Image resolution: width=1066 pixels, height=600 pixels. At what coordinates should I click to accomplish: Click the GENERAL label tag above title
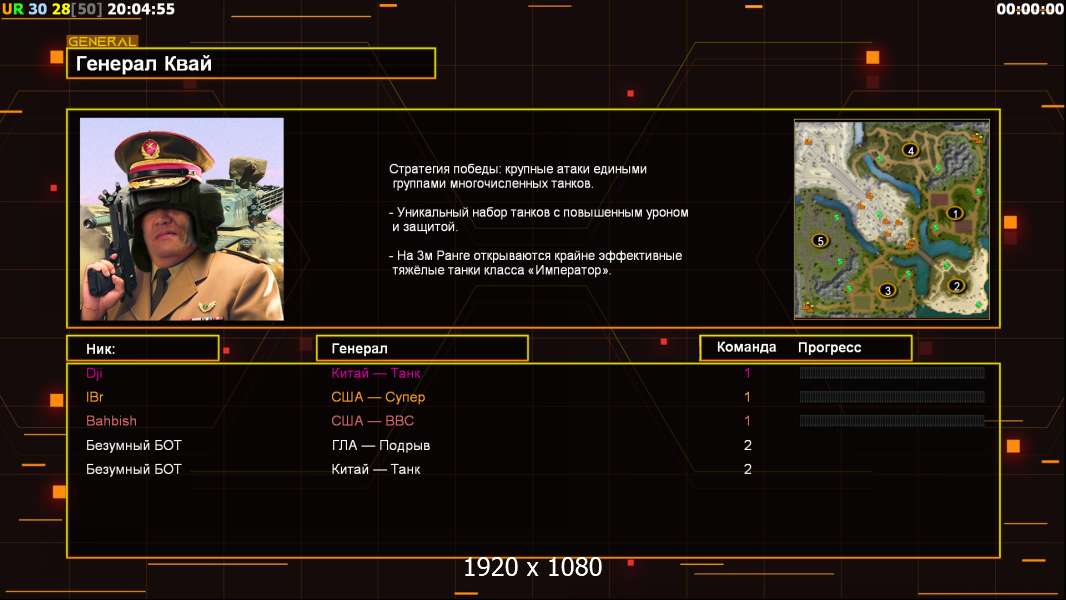pos(102,42)
